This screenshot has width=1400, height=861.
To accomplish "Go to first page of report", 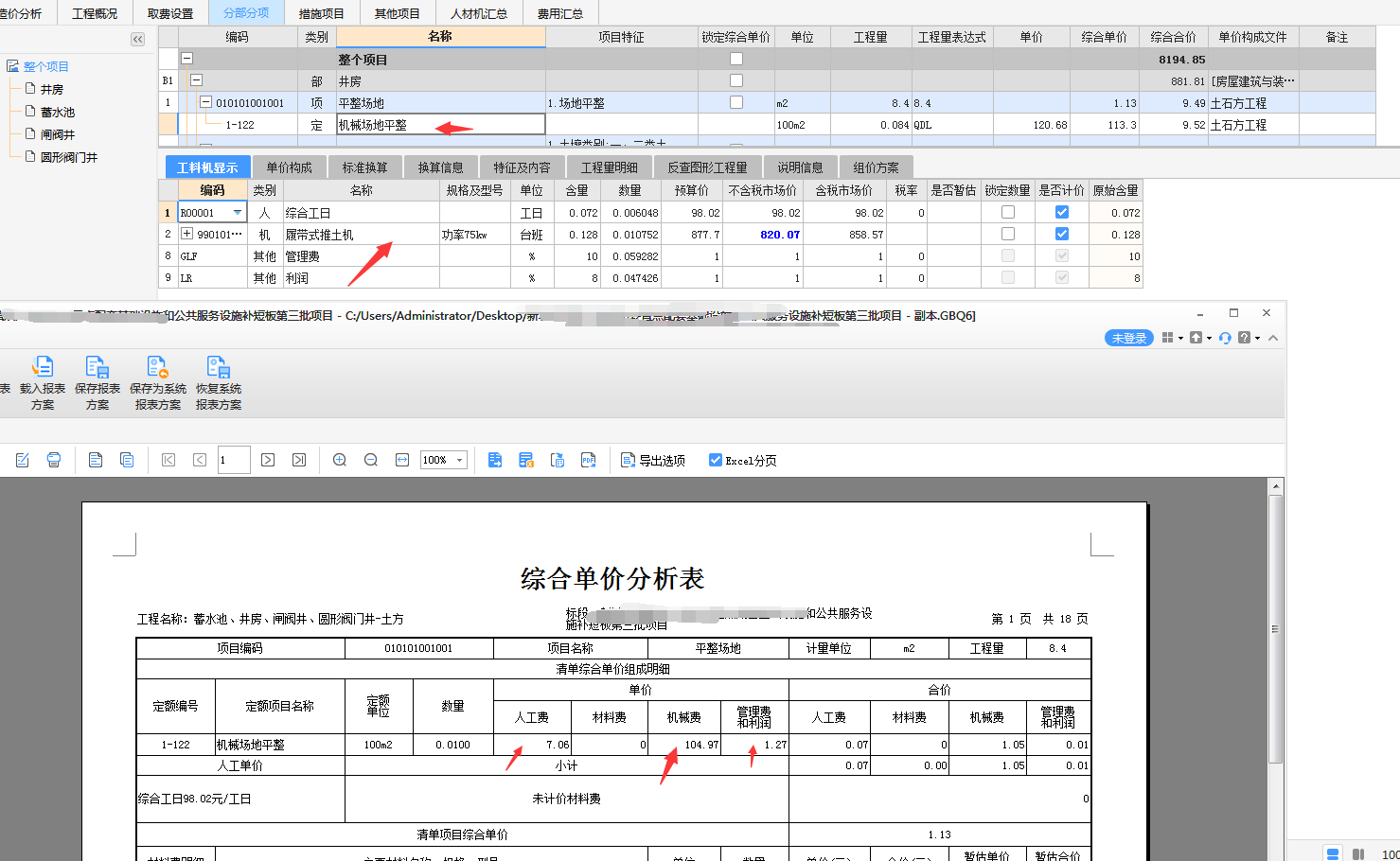I will [x=168, y=460].
